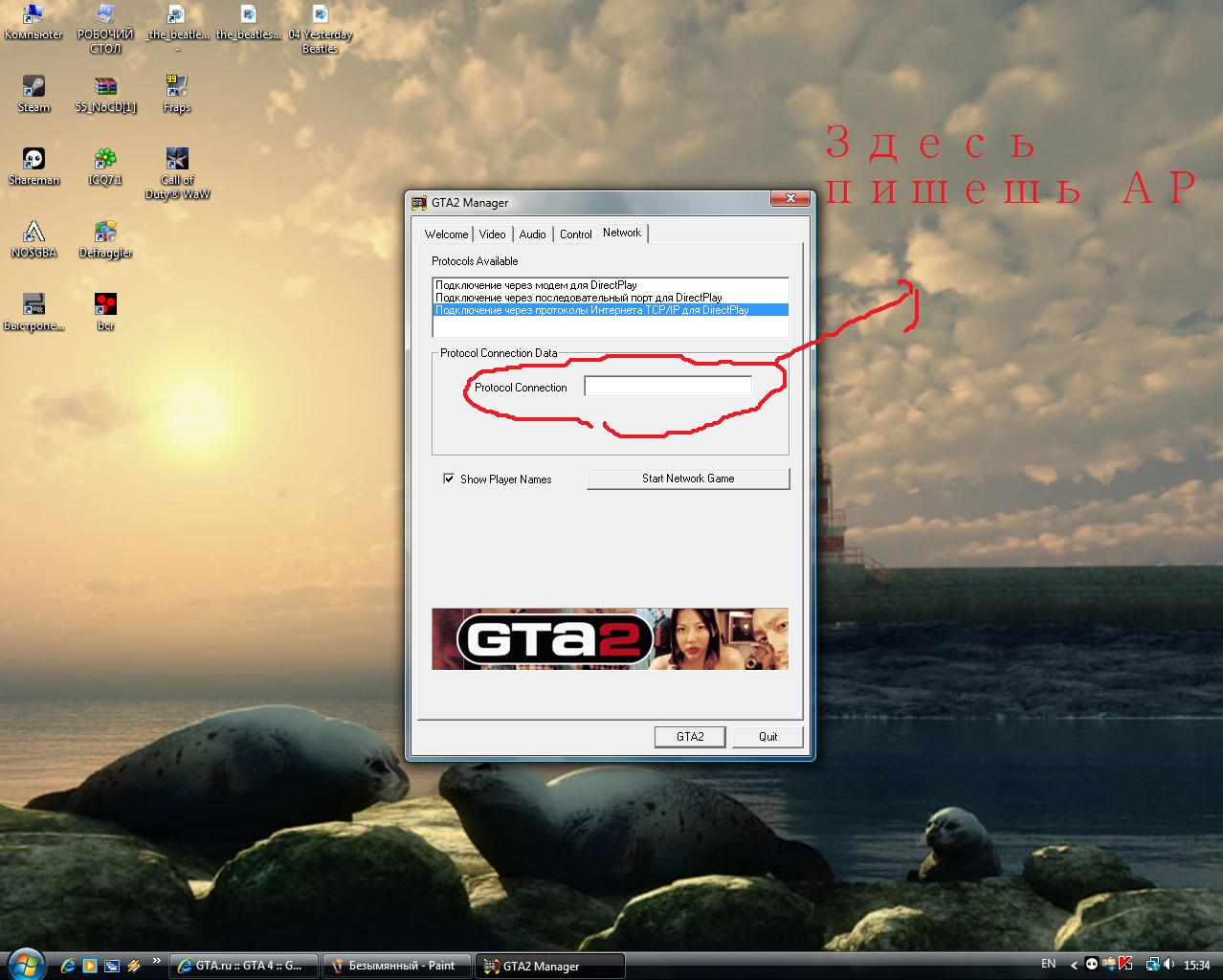Toggle the Show Player Names checkbox

448,479
